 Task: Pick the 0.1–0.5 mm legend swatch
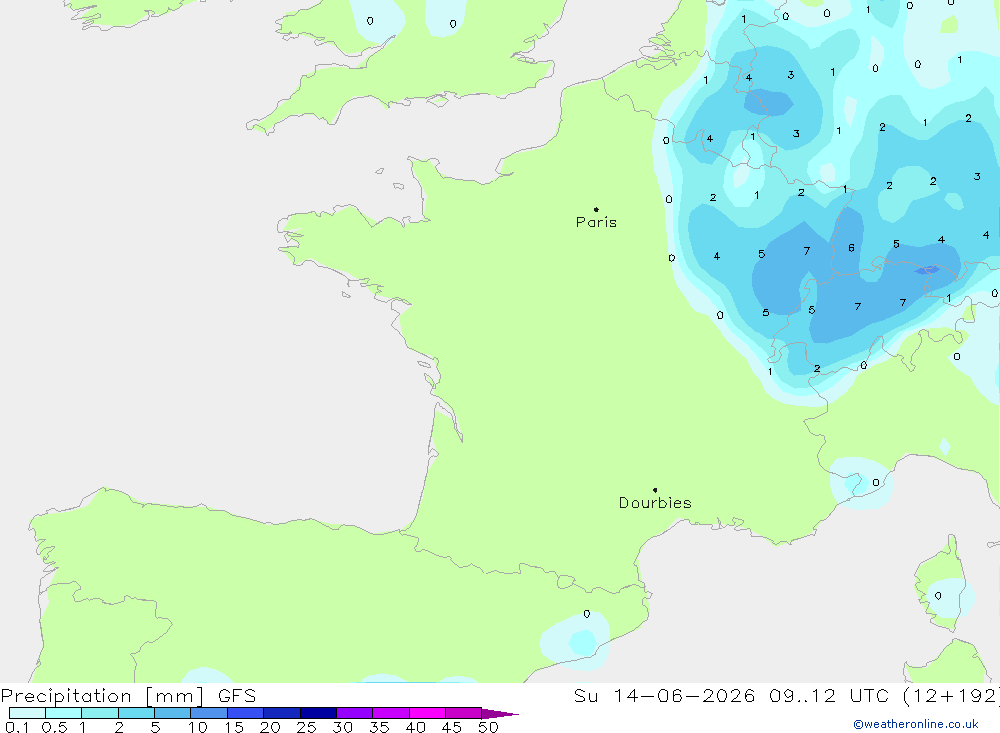click(x=27, y=713)
